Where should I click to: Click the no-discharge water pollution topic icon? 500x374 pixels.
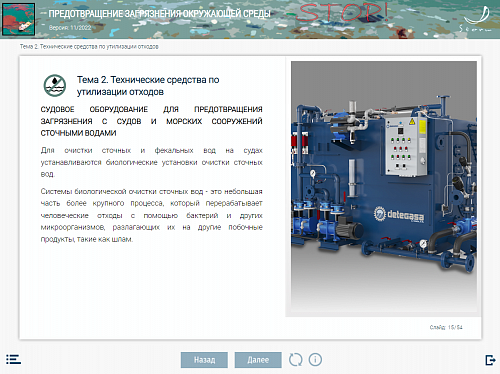point(55,86)
